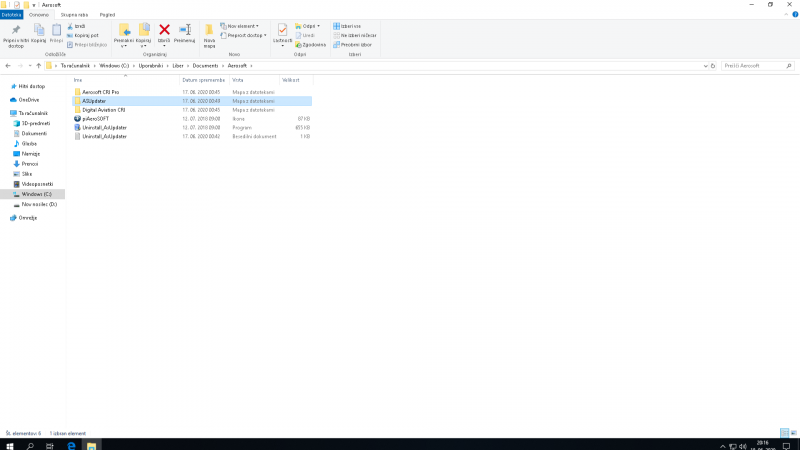This screenshot has width=800, height=450.
Task: Go up one folder level
Action: [39, 66]
